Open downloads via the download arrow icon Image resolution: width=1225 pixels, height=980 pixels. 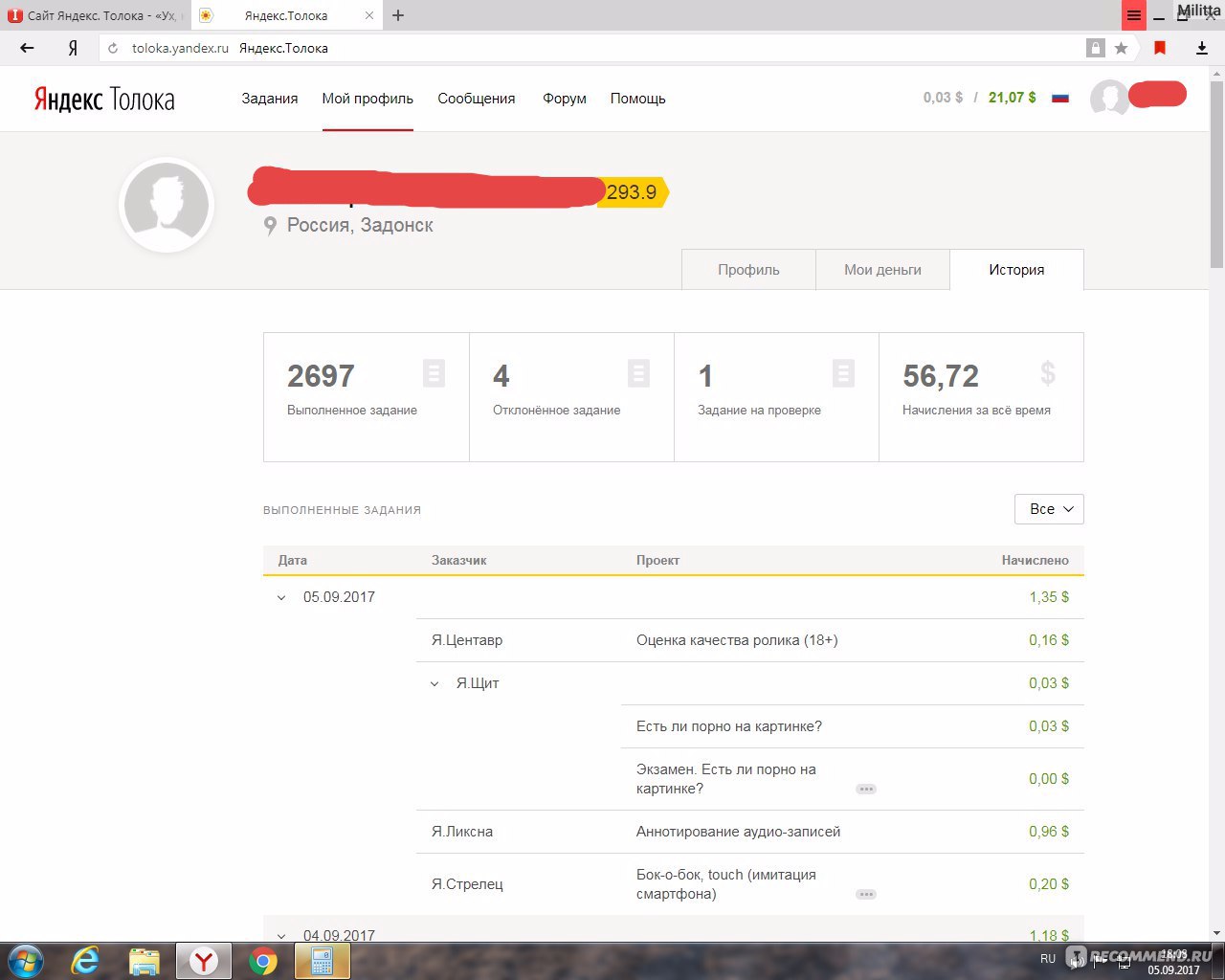1202,48
